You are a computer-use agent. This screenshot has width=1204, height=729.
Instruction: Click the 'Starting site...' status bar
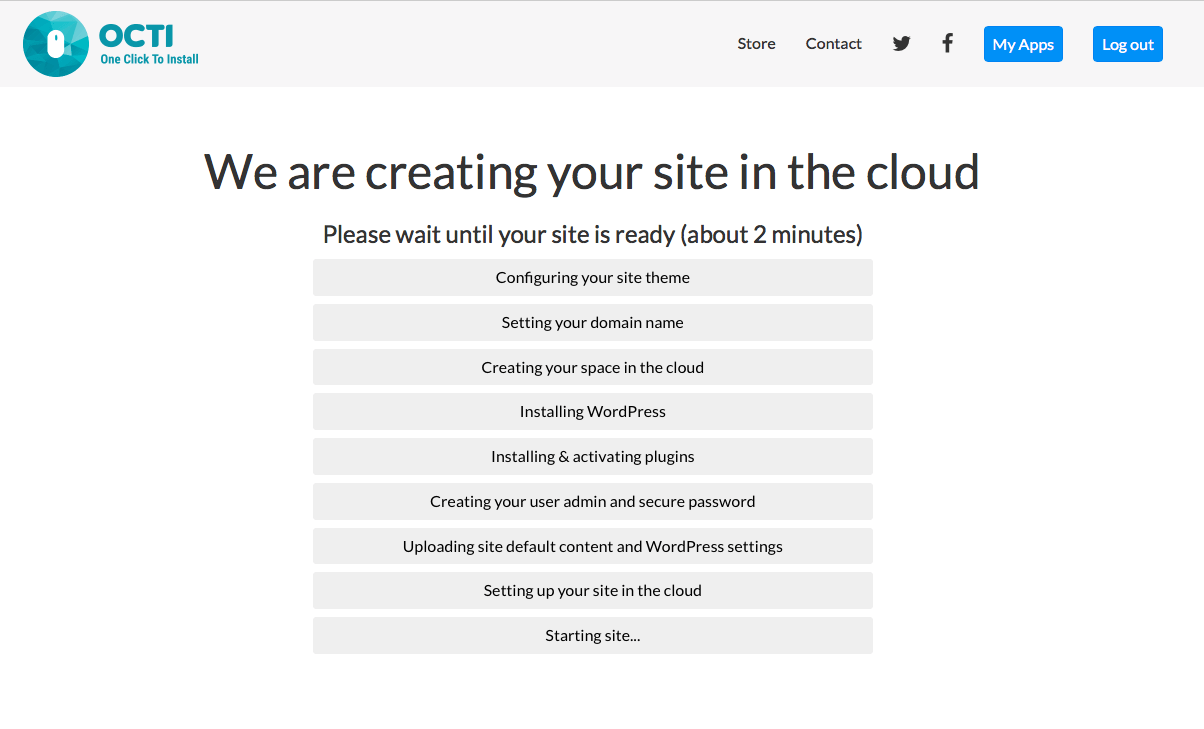pyautogui.click(x=592, y=636)
